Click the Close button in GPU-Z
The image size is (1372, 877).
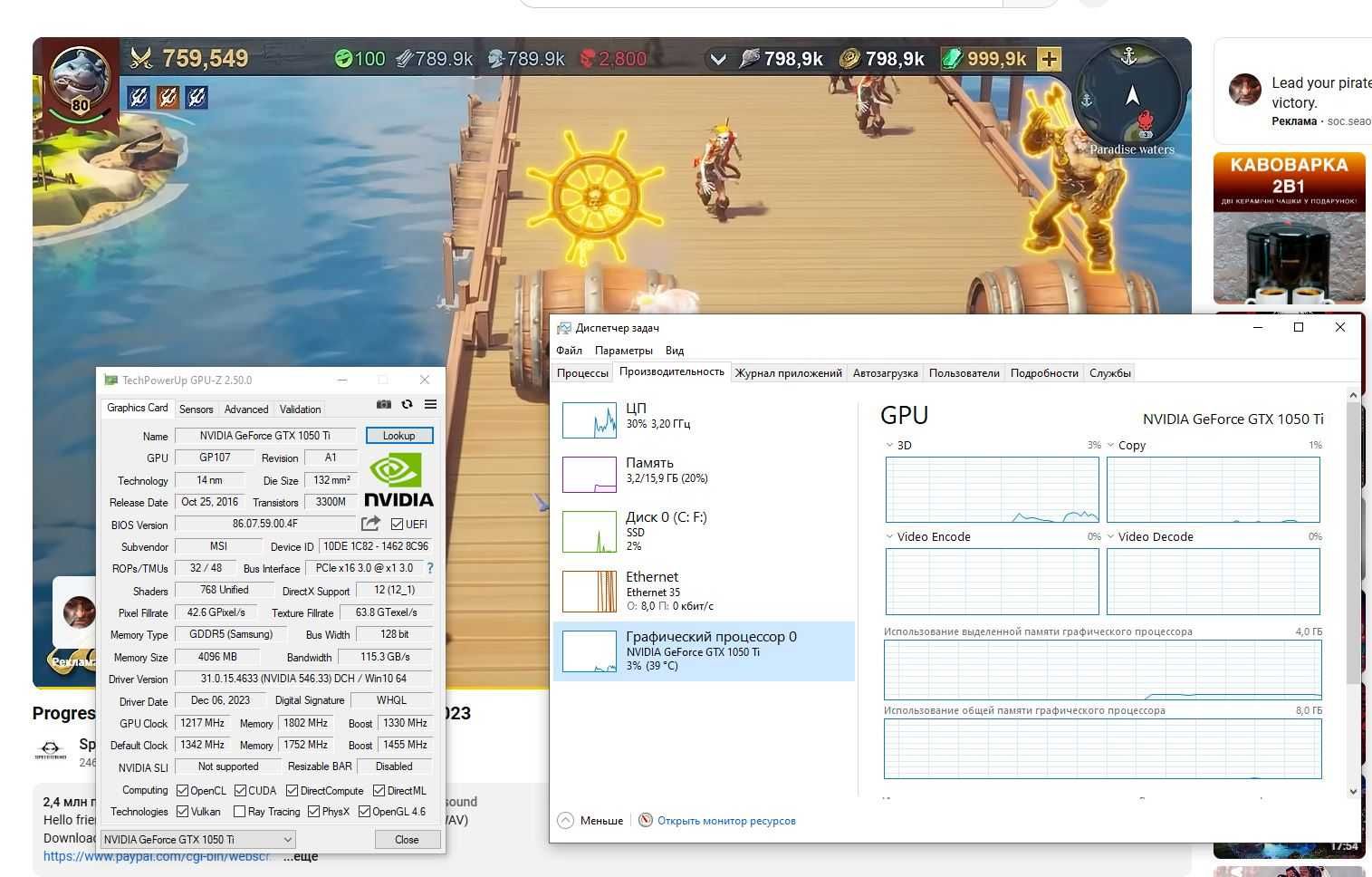point(407,839)
